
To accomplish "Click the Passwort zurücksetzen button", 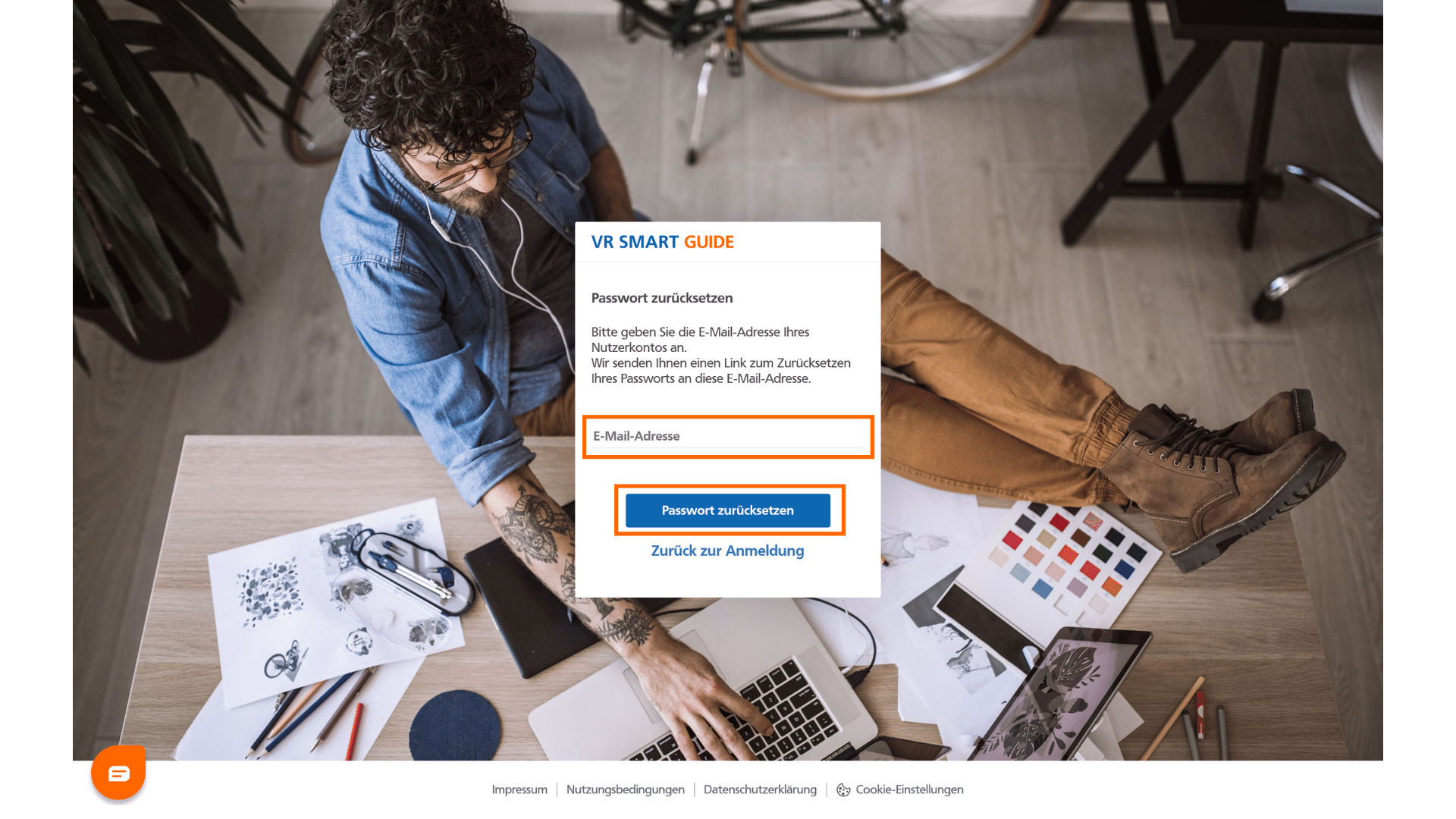I will click(728, 510).
